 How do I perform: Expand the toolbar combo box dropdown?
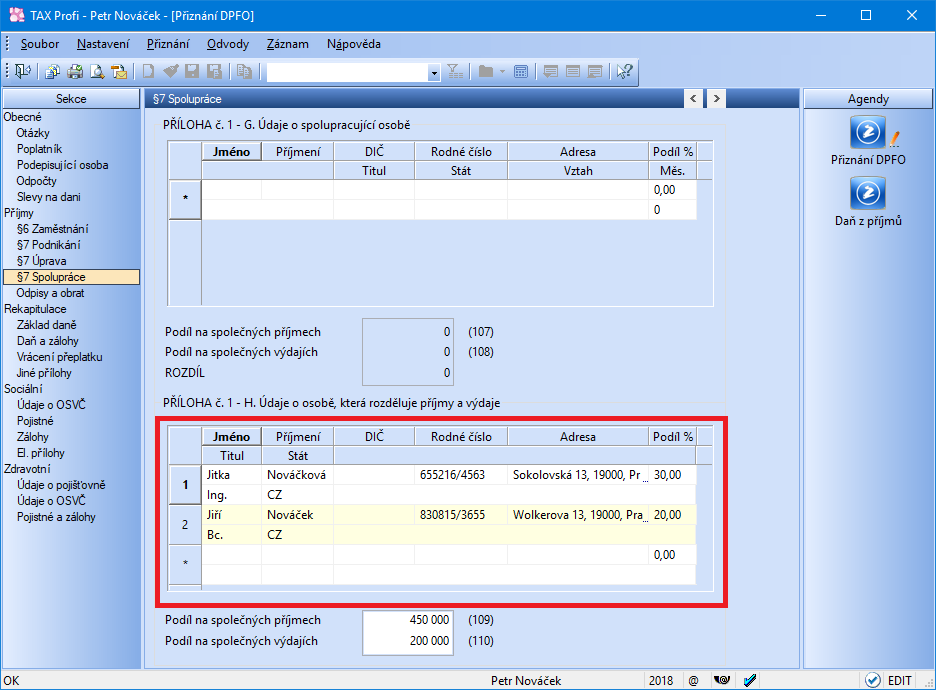pyautogui.click(x=434, y=72)
